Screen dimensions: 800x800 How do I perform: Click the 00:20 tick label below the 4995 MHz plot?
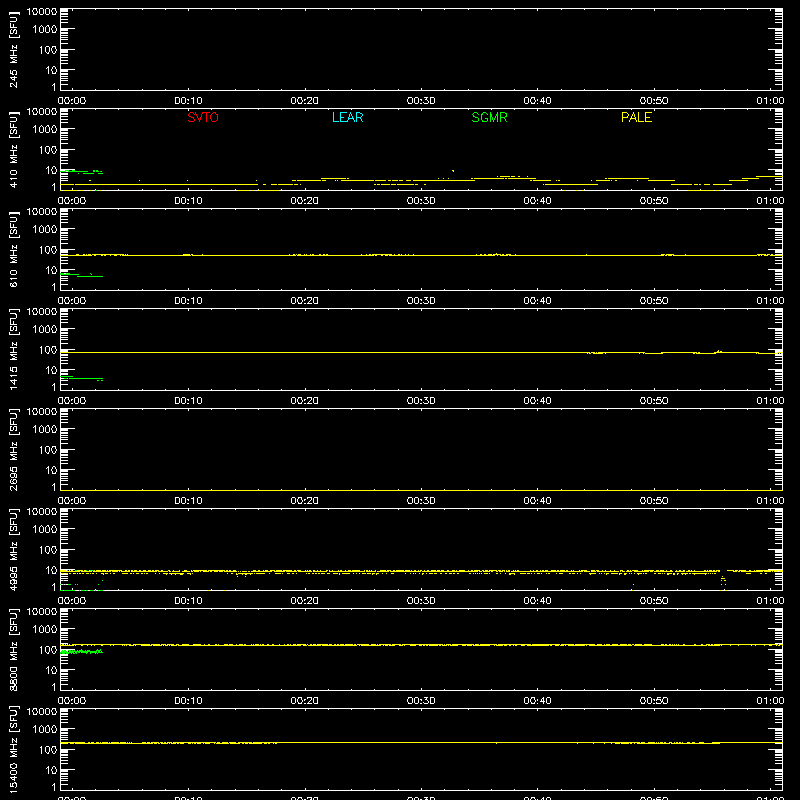[305, 601]
